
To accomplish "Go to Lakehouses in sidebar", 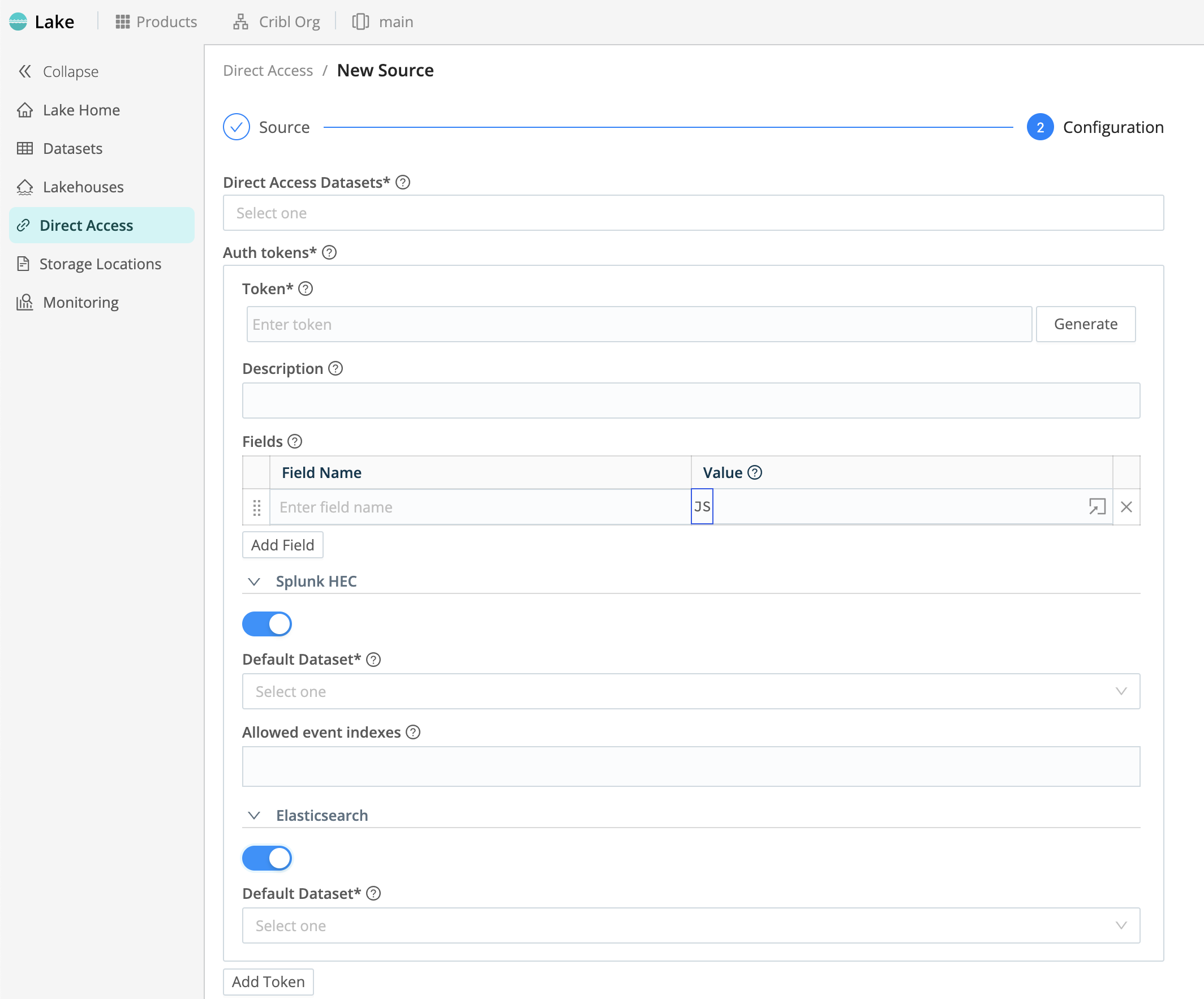I will tap(83, 187).
